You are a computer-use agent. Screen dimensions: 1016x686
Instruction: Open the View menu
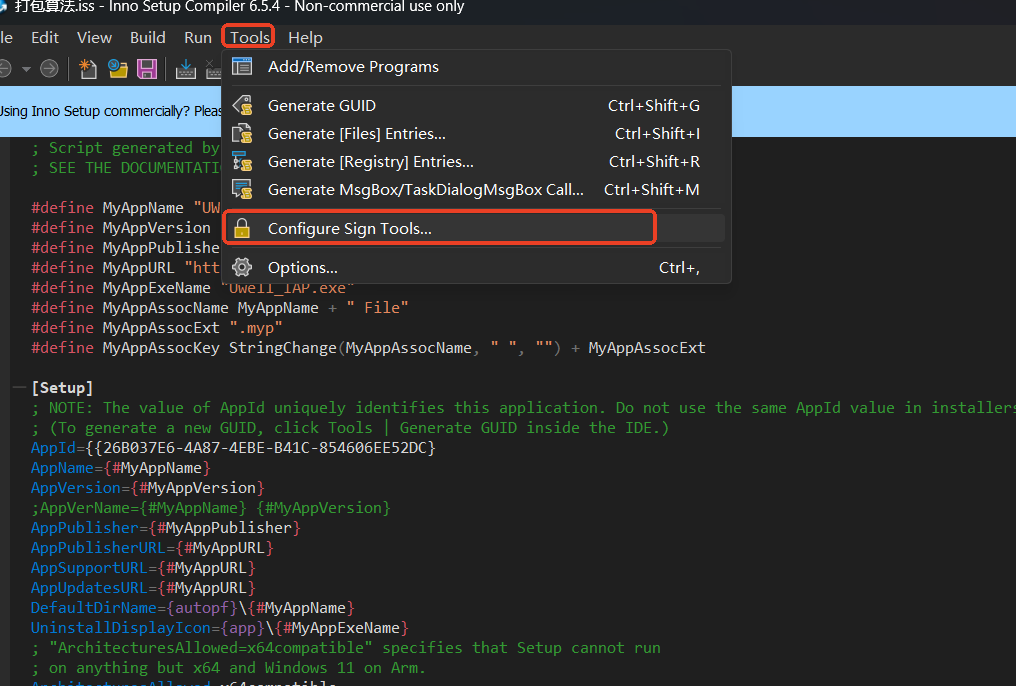(94, 38)
